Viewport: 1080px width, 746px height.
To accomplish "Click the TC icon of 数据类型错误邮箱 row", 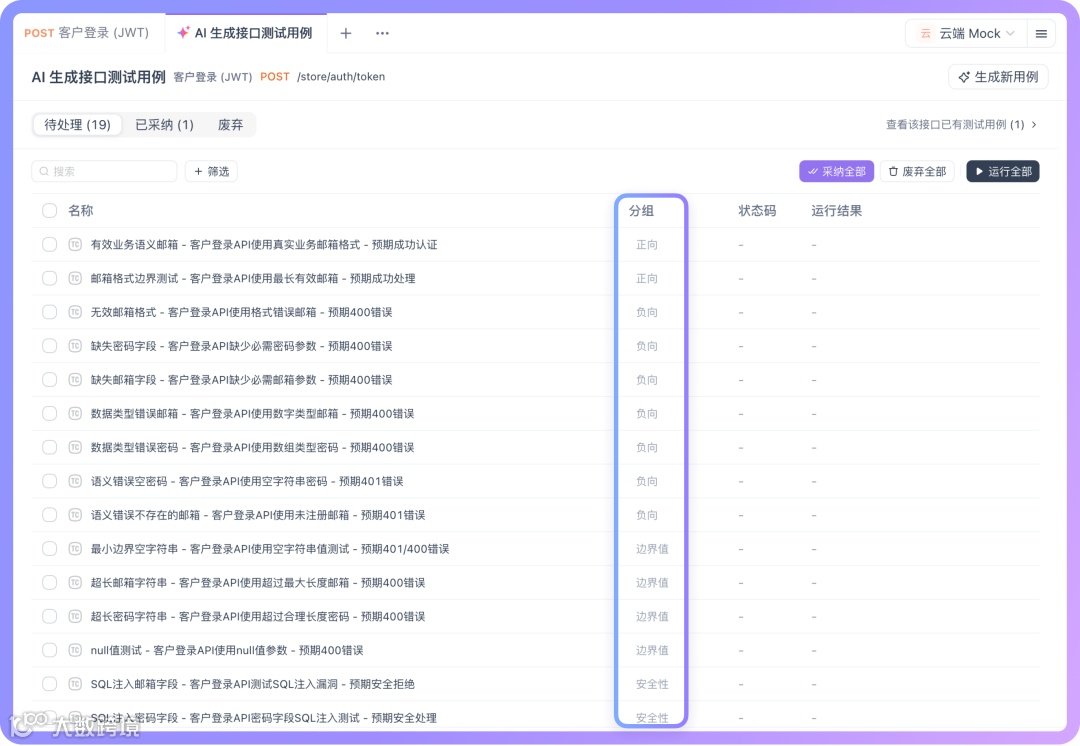I will (75, 413).
